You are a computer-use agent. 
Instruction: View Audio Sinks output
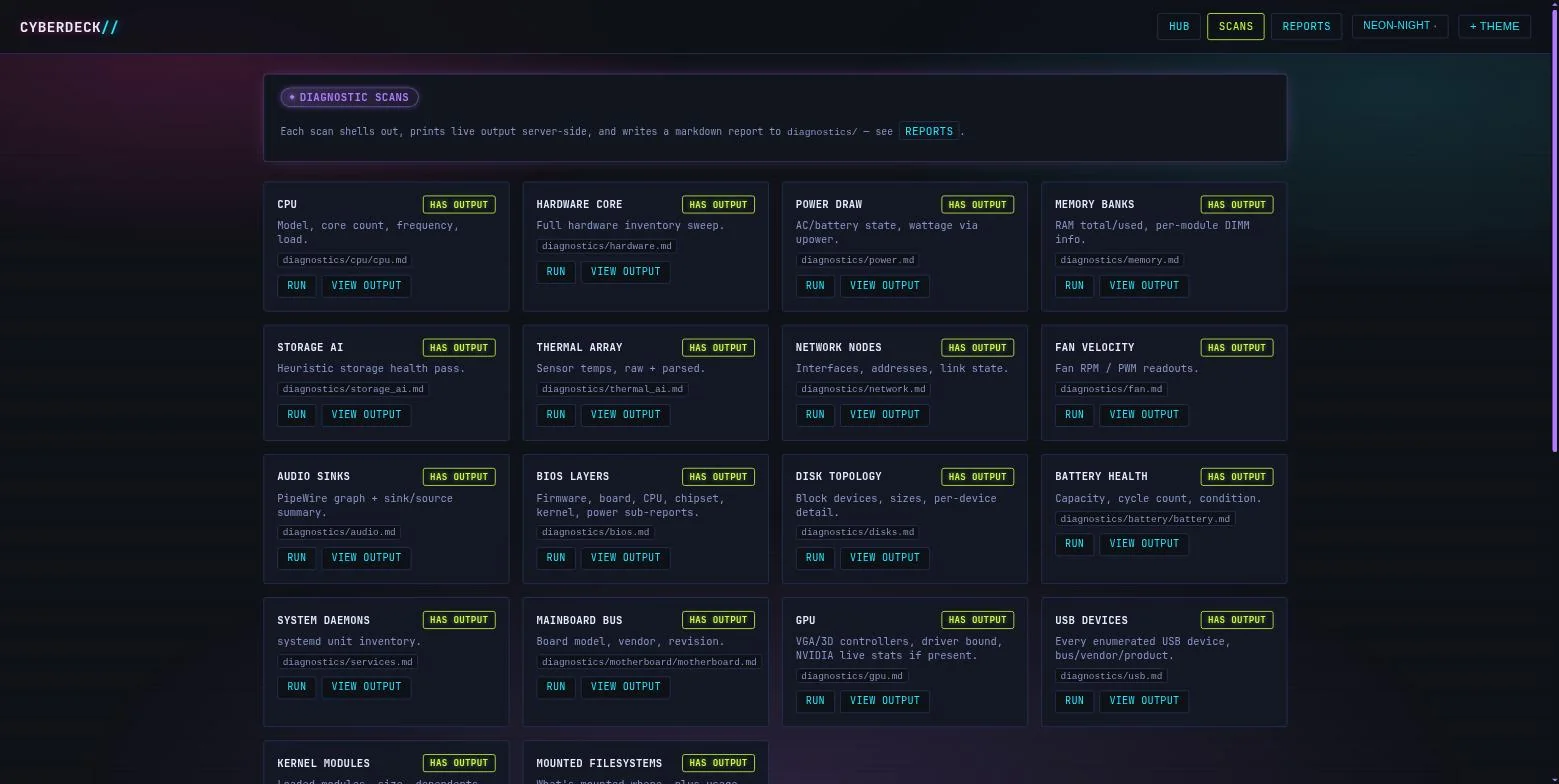[x=366, y=557]
